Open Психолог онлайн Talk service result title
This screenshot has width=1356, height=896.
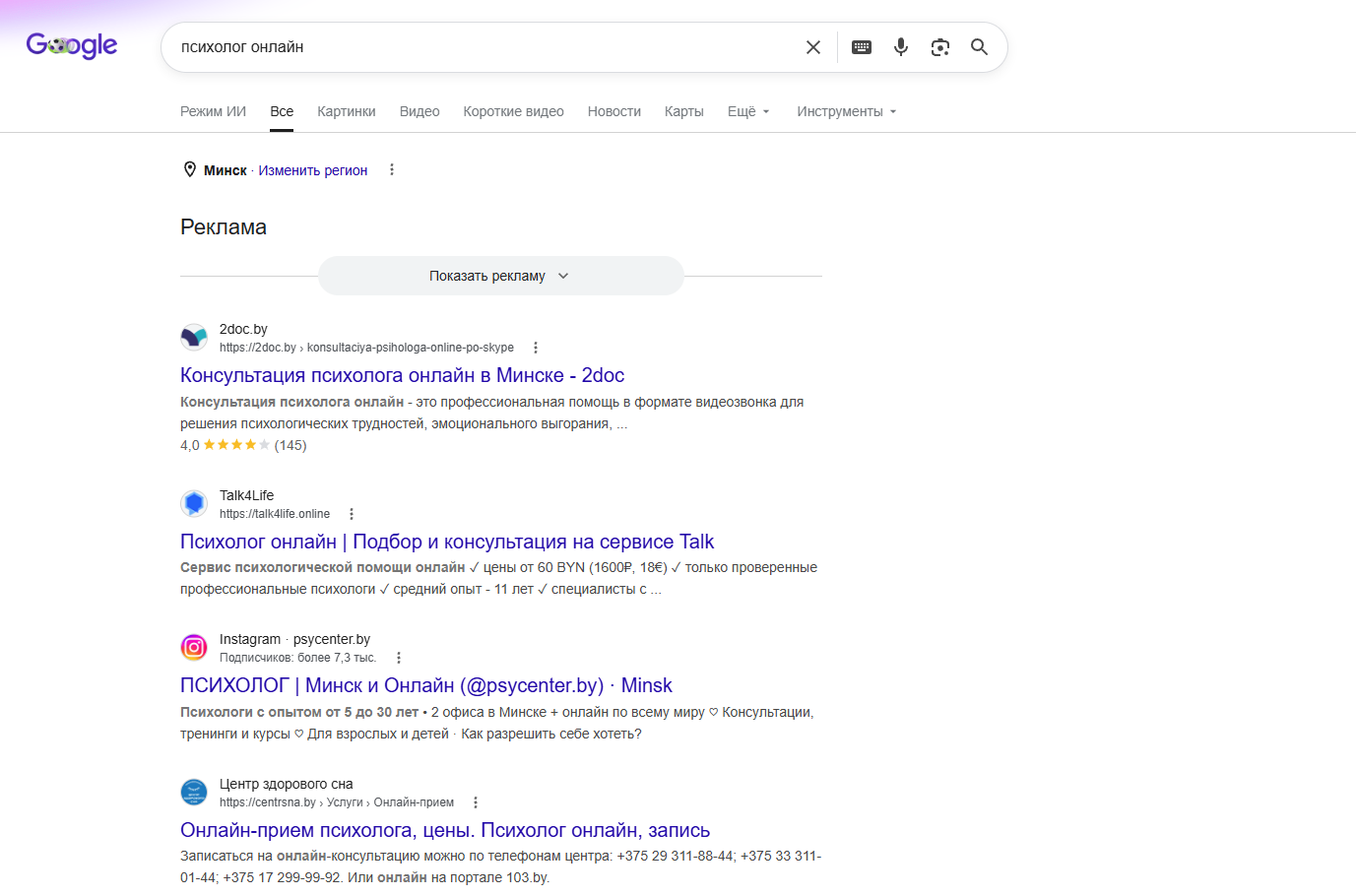point(447,542)
